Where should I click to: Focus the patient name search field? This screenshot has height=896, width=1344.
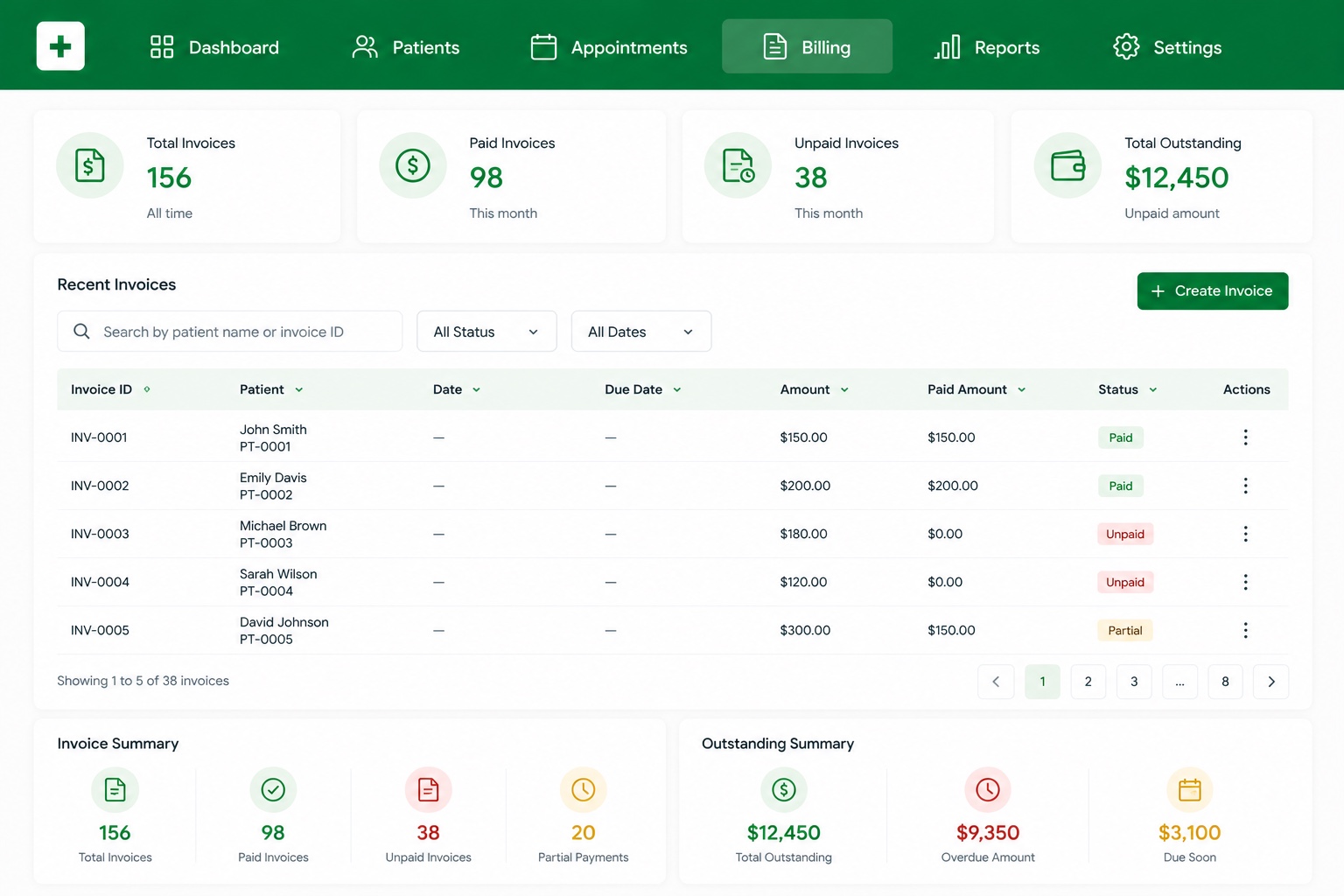[230, 332]
